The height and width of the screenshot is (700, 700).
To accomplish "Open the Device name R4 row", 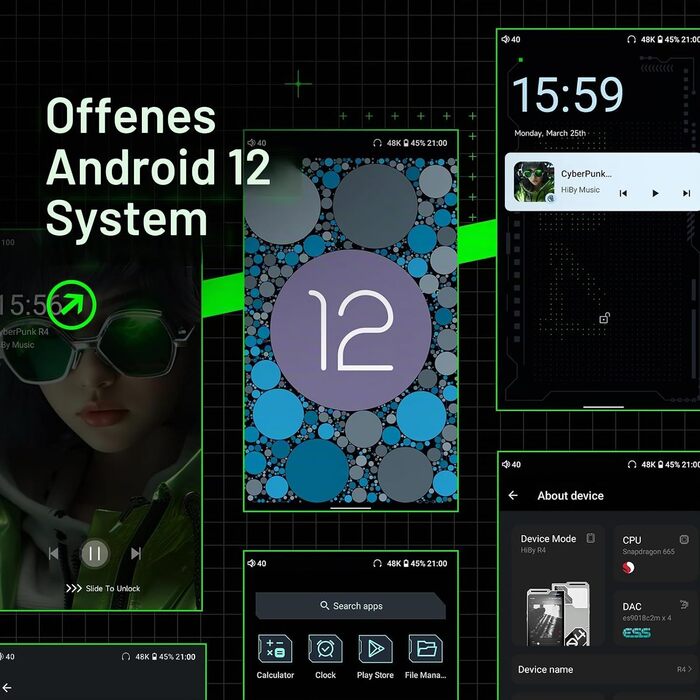I will pos(605,669).
